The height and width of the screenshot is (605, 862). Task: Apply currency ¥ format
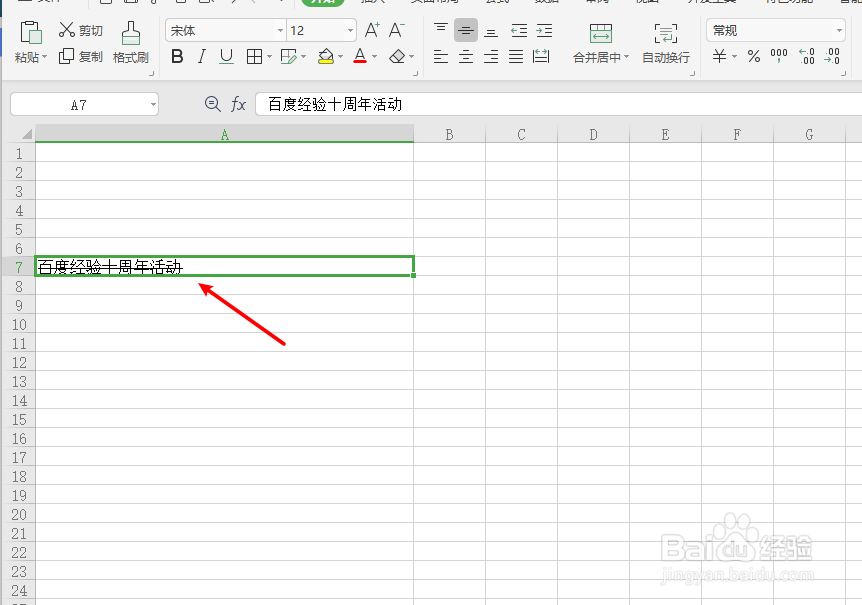(x=719, y=56)
